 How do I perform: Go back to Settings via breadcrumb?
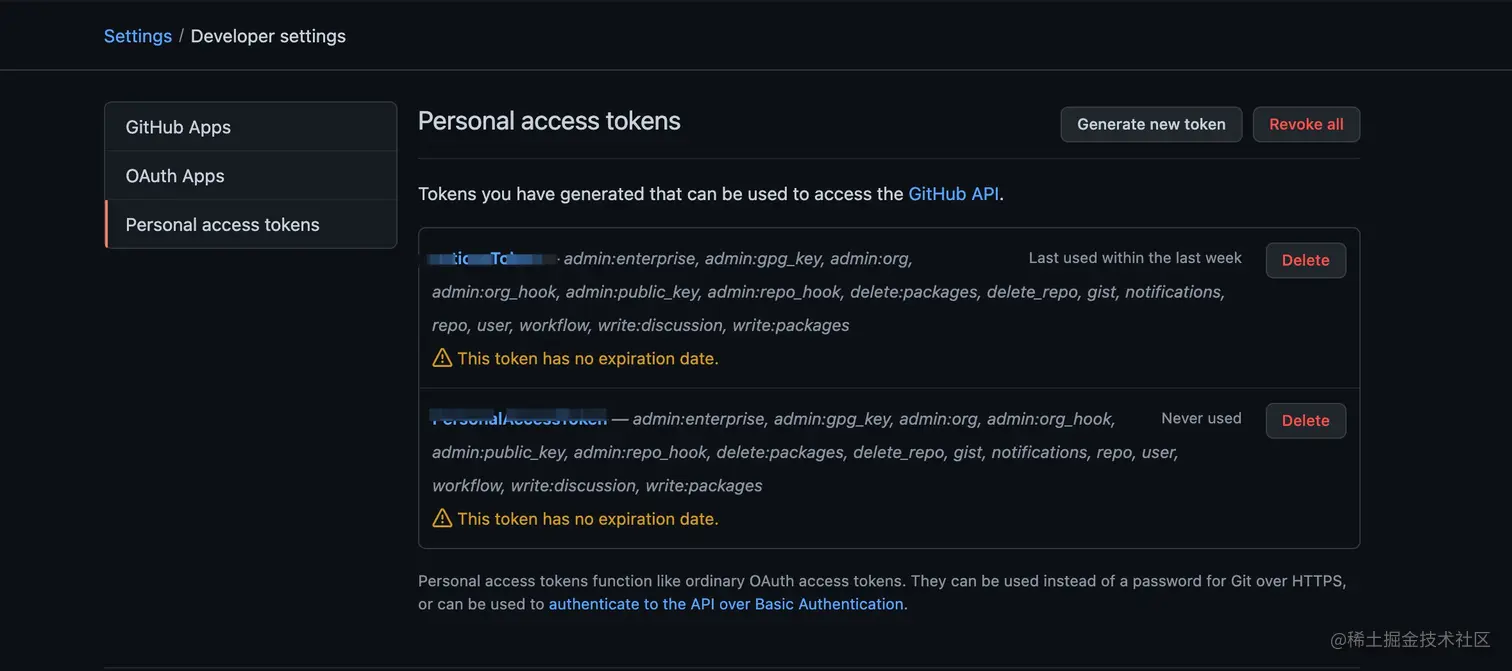tap(138, 36)
